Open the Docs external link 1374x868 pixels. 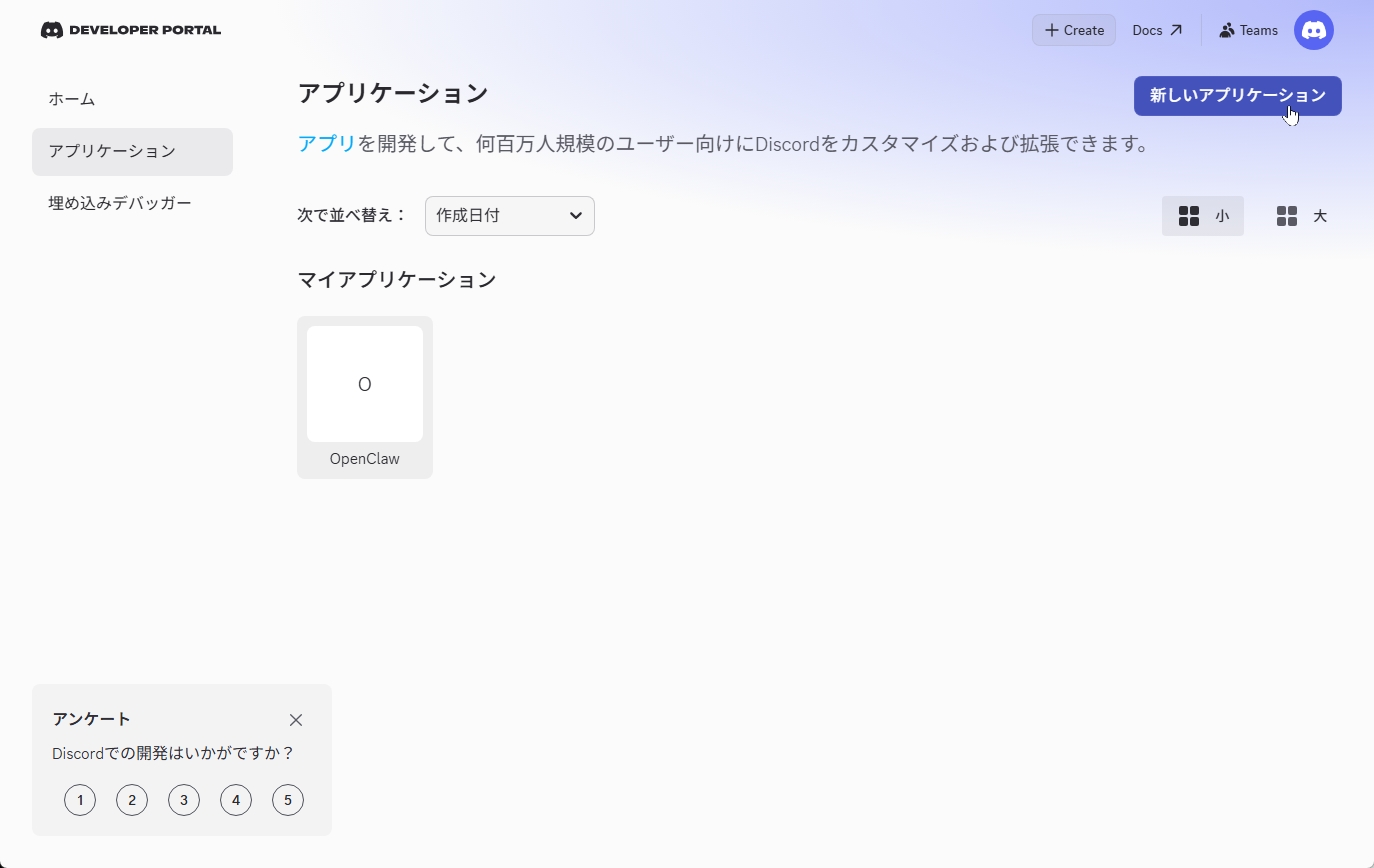[1157, 30]
